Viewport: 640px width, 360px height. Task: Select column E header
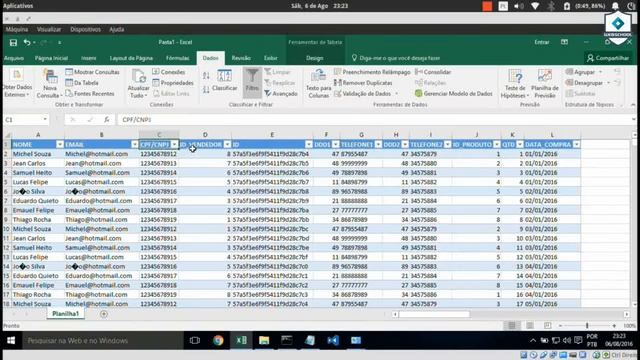pyautogui.click(x=272, y=135)
